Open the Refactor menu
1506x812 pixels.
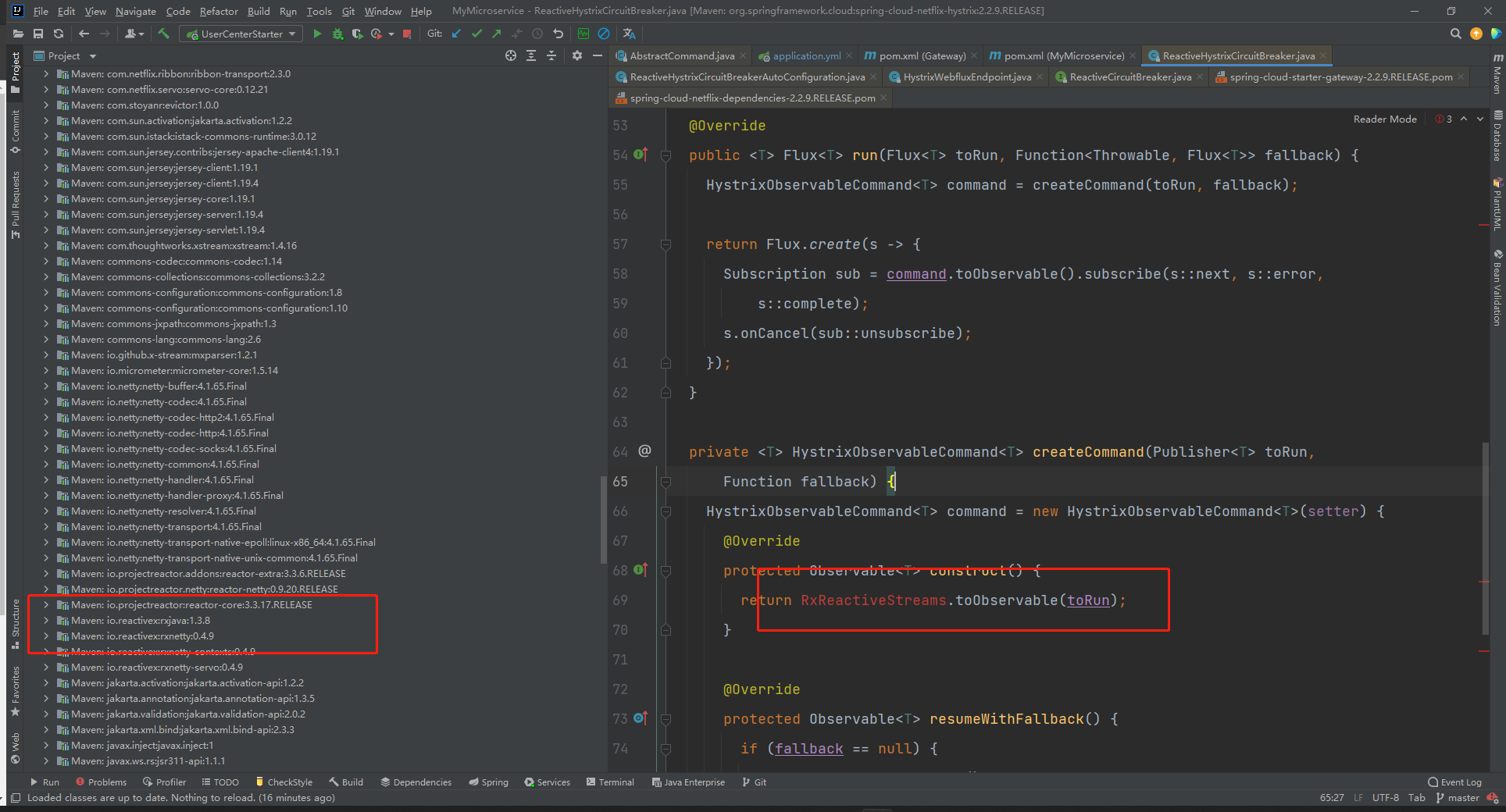pyautogui.click(x=219, y=11)
